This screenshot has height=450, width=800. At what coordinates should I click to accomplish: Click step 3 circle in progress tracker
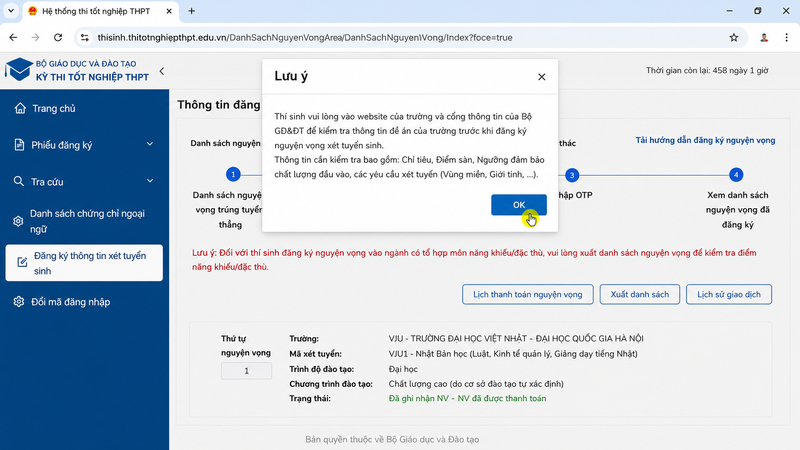[572, 175]
